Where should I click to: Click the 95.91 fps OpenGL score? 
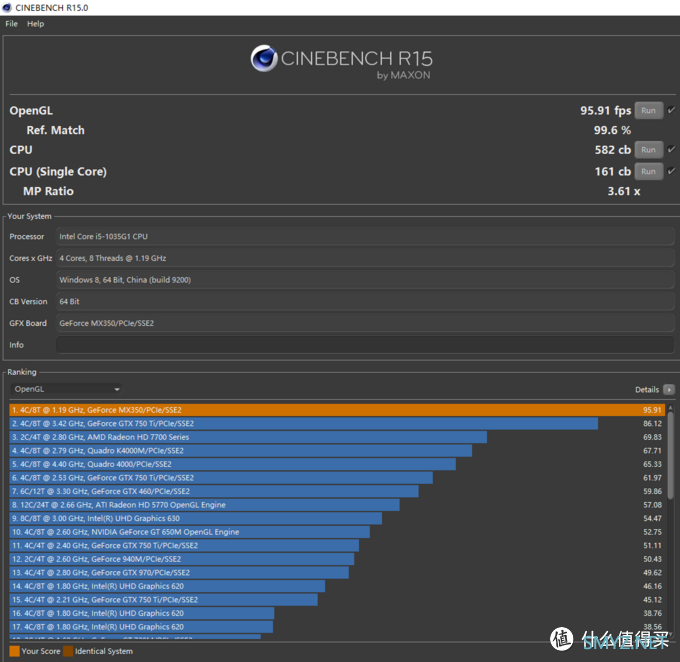605,111
